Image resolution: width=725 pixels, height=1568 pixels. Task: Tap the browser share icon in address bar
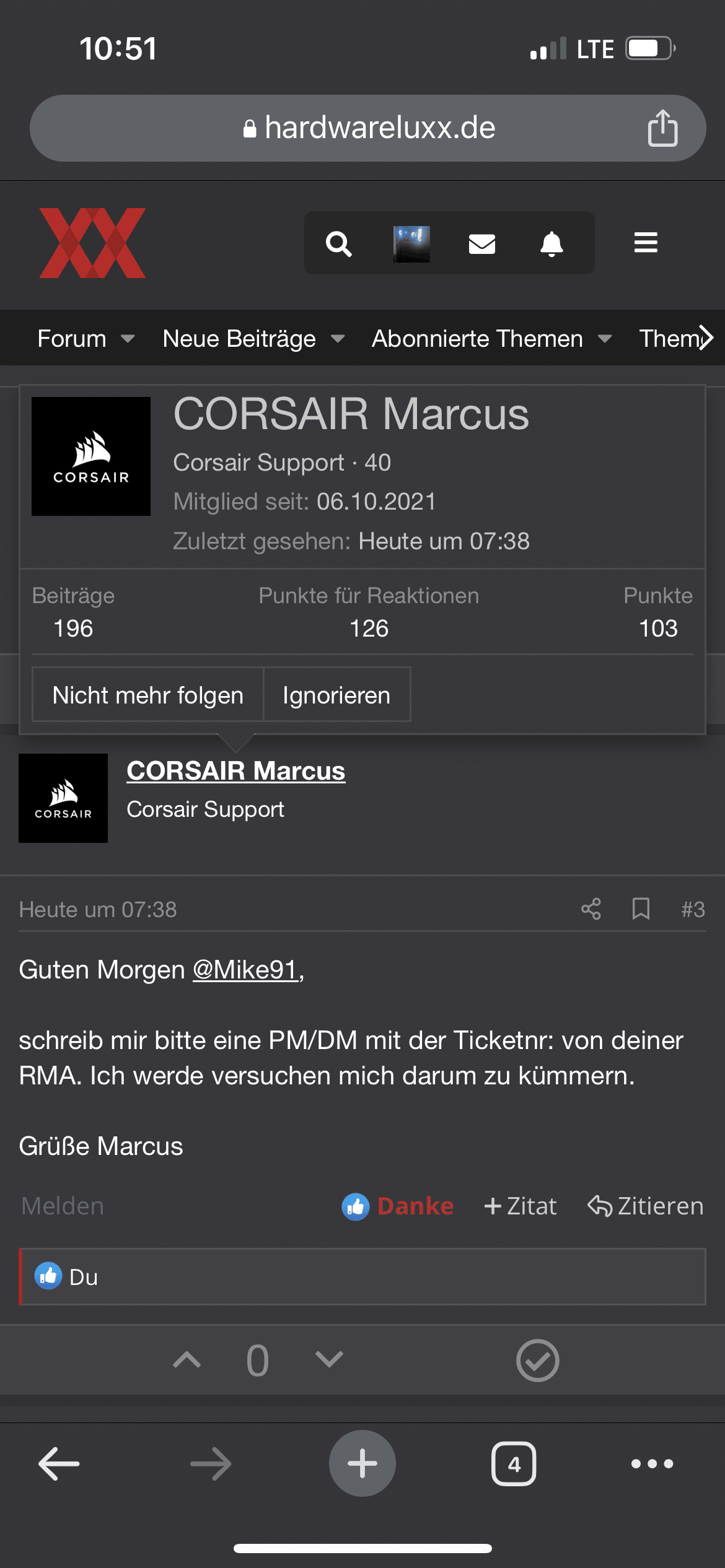point(662,128)
